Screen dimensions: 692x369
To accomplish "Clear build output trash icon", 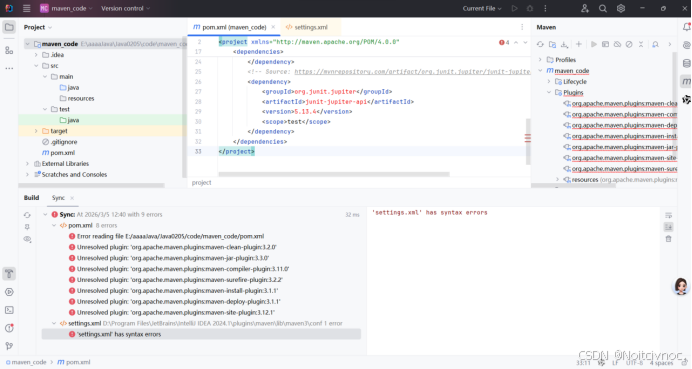I will (669, 239).
